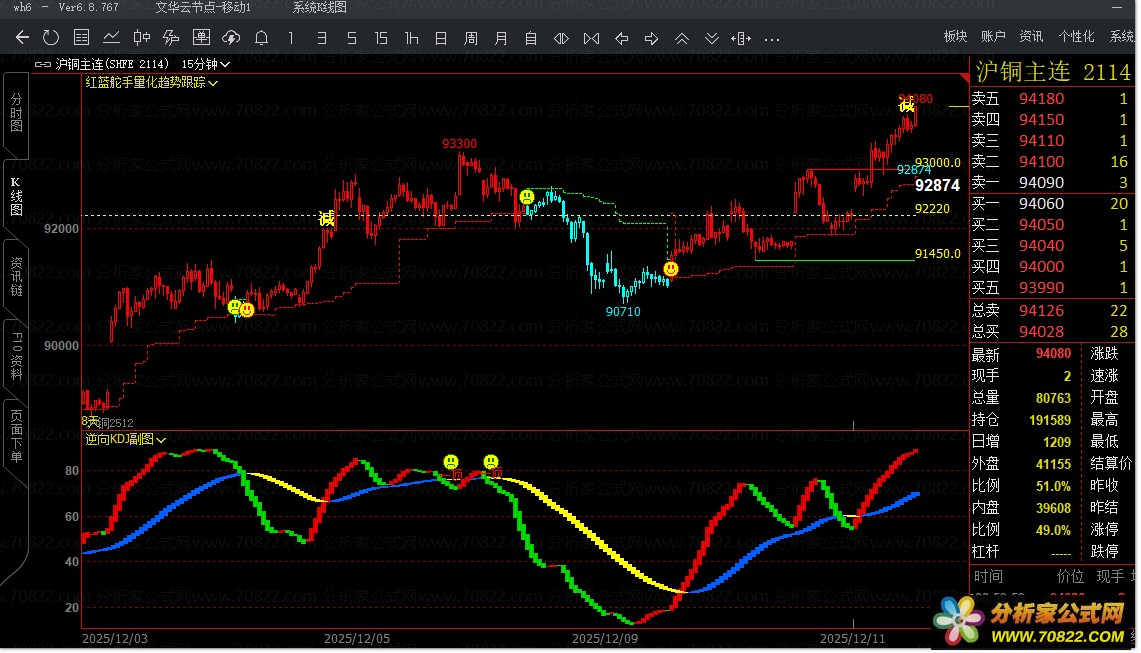
Task: Click the three-dot more options icon
Action: click(x=771, y=39)
